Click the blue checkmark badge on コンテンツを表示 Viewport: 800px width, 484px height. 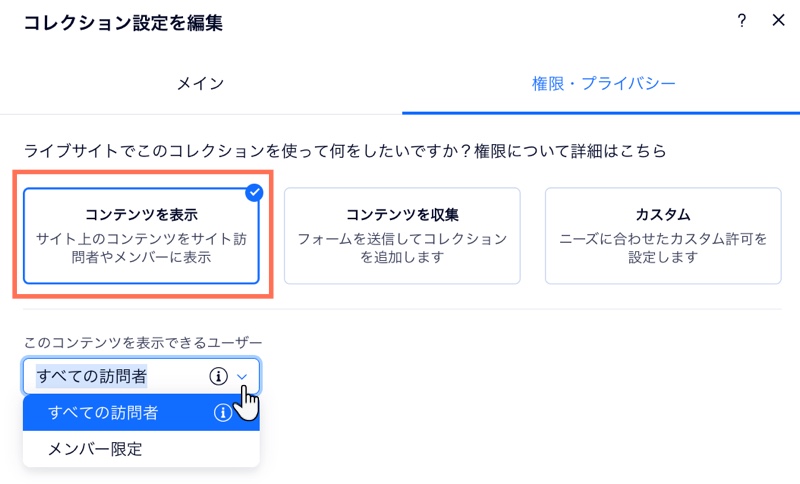click(254, 193)
